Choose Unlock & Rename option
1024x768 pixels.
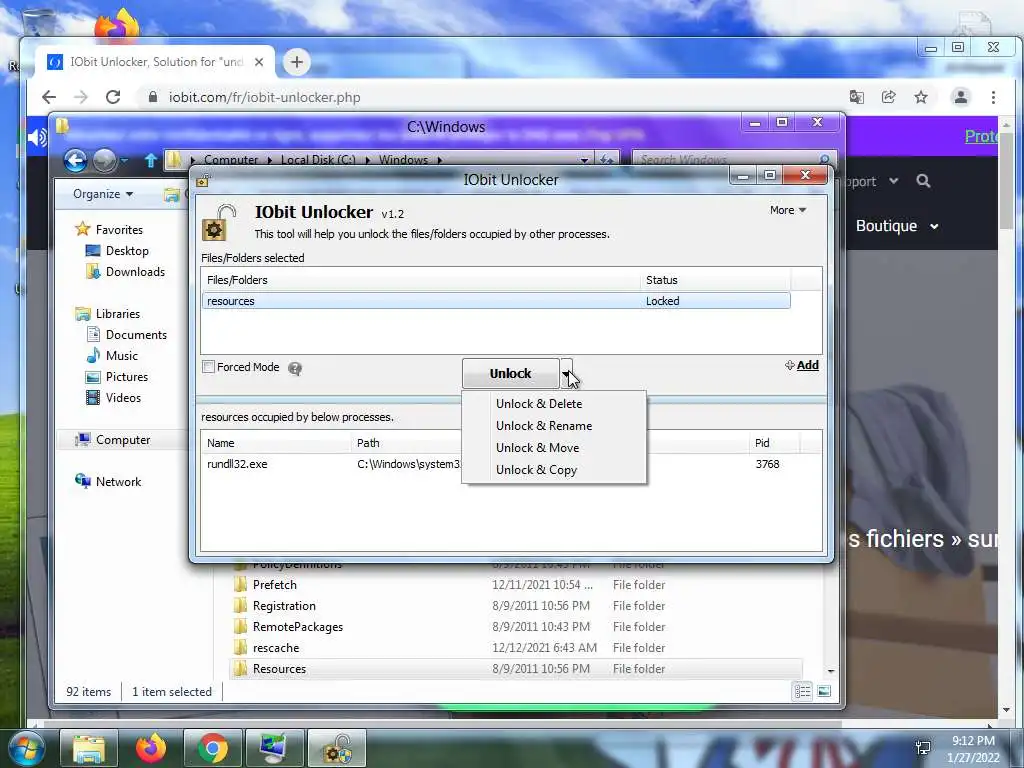543,426
